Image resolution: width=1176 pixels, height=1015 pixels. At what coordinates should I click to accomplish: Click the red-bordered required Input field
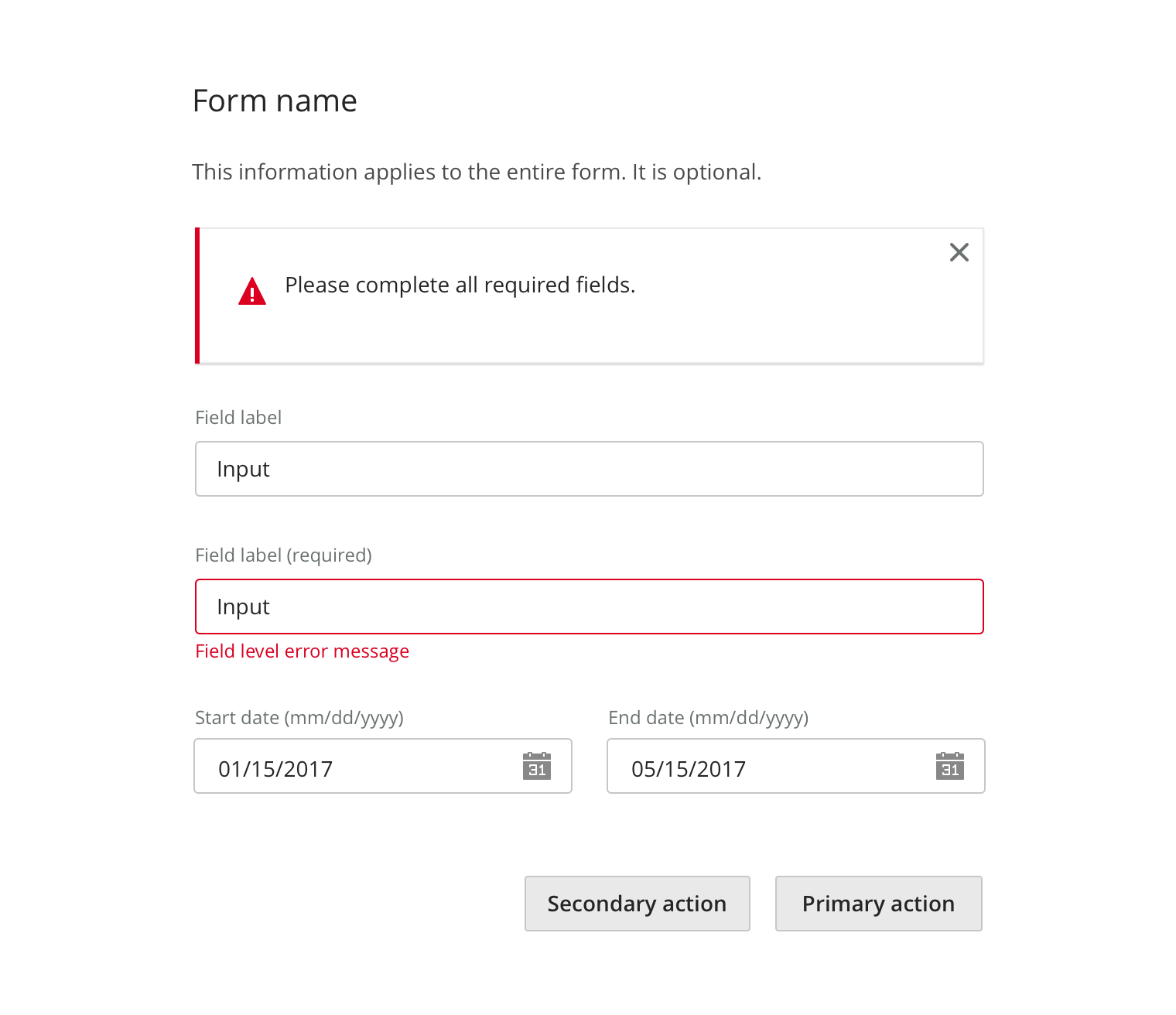click(588, 607)
